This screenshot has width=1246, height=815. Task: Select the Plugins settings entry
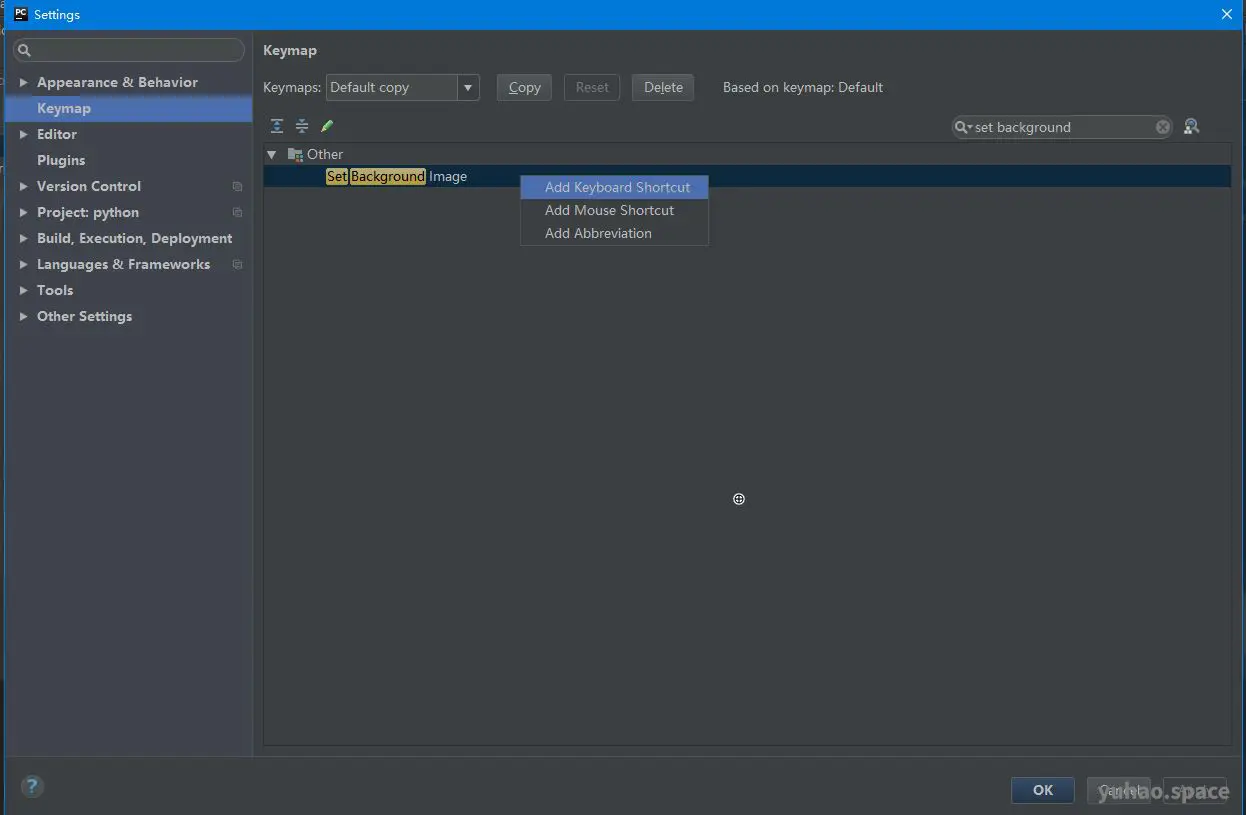(x=60, y=160)
